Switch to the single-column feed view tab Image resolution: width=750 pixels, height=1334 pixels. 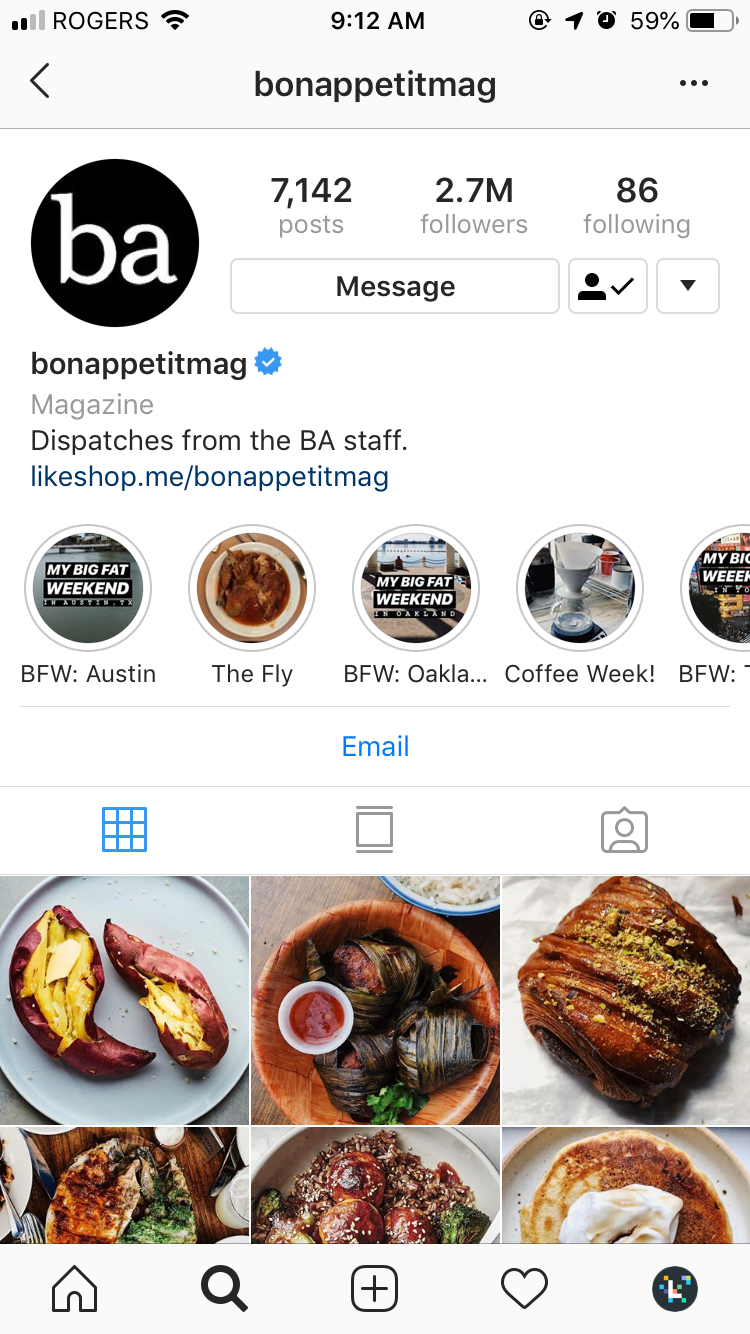pyautogui.click(x=375, y=830)
